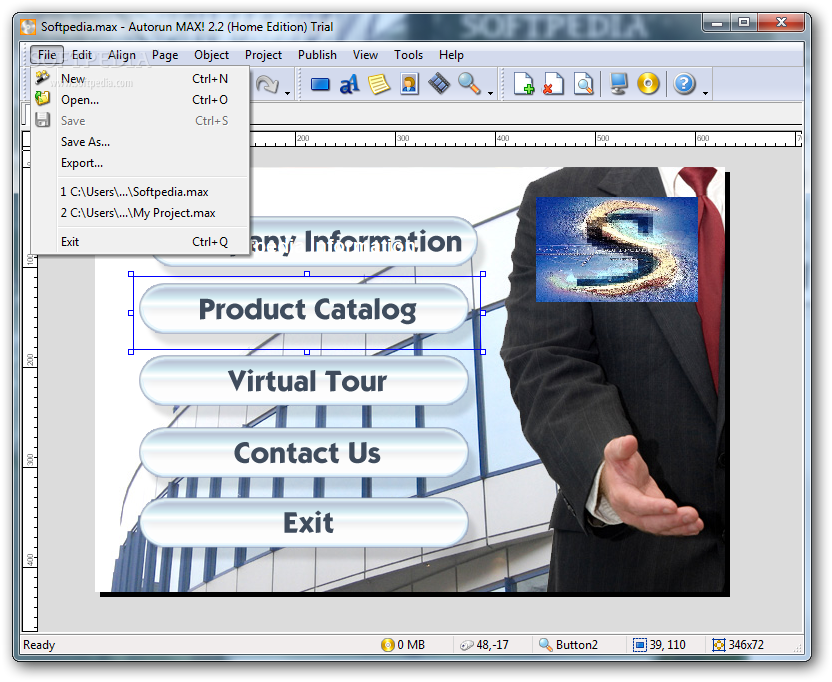Click the Redo arrow icon
Screen dimensions: 832x682
[267, 84]
